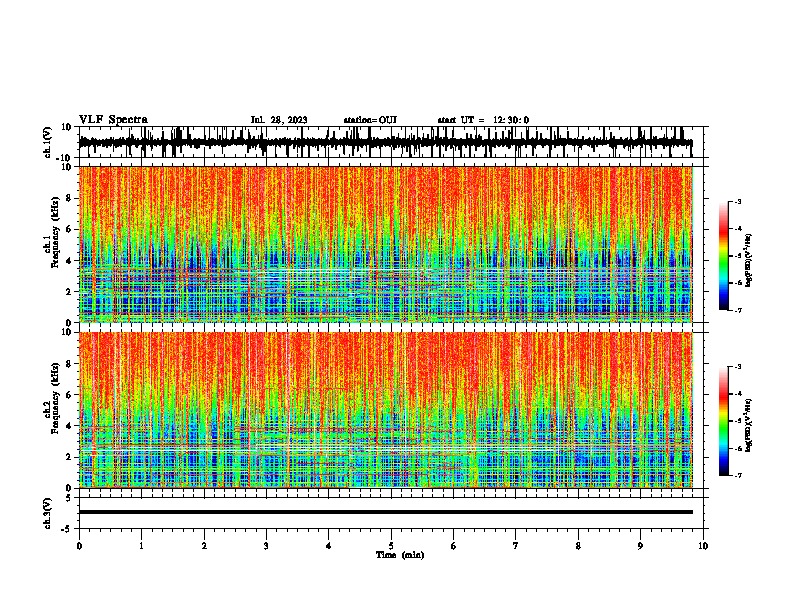Image resolution: width=792 pixels, height=612 pixels.
Task: Click the "-7" label on ch.2 color bar
Action: pyautogui.click(x=737, y=476)
